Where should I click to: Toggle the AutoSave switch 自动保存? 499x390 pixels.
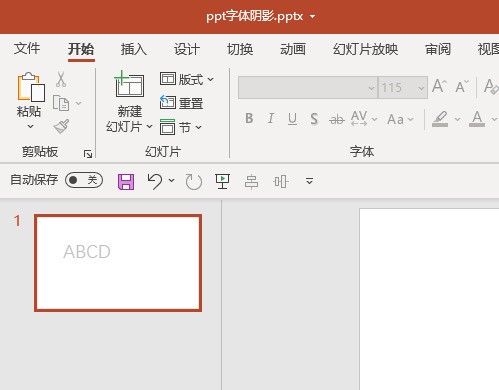coord(84,180)
